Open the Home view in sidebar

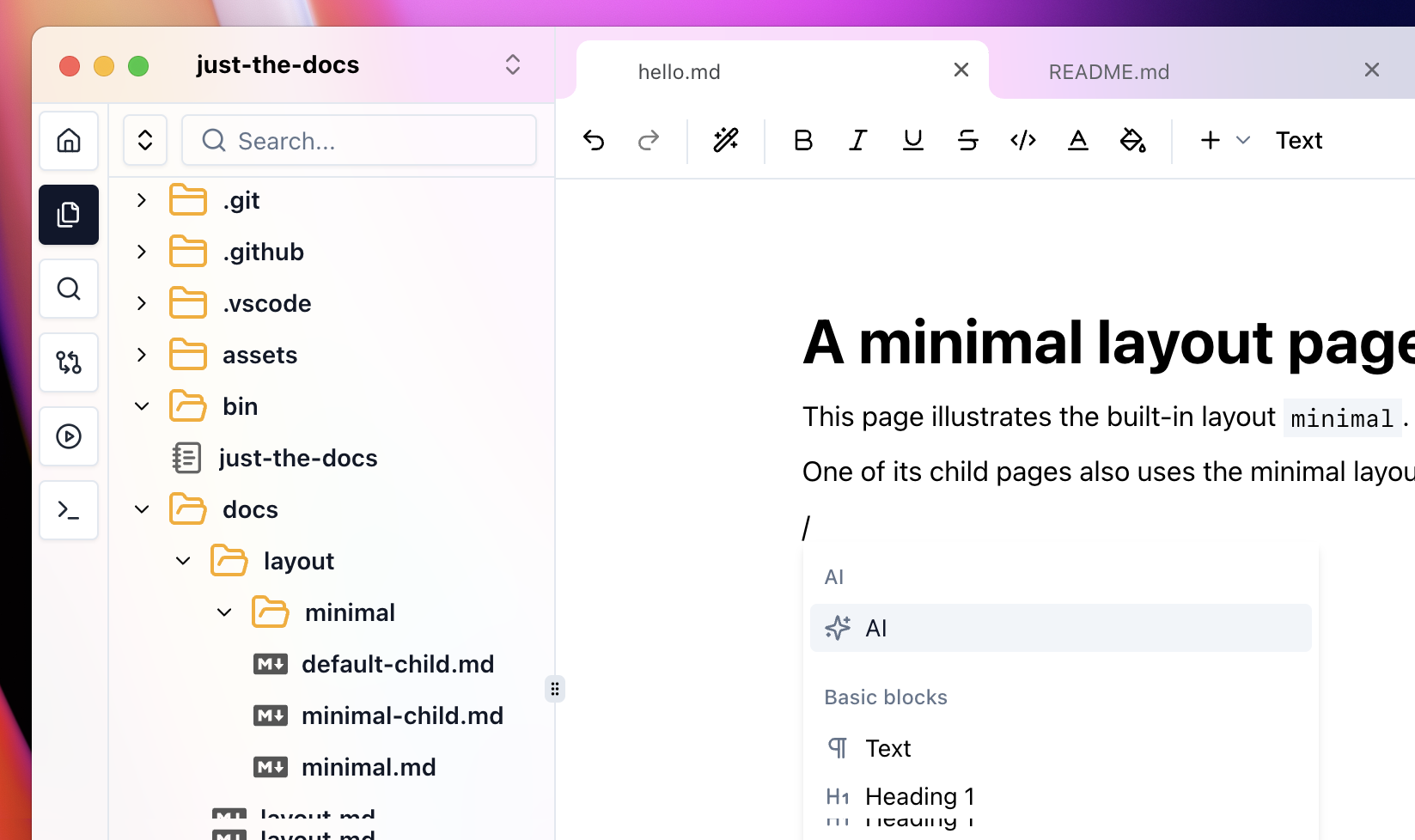coord(69,141)
